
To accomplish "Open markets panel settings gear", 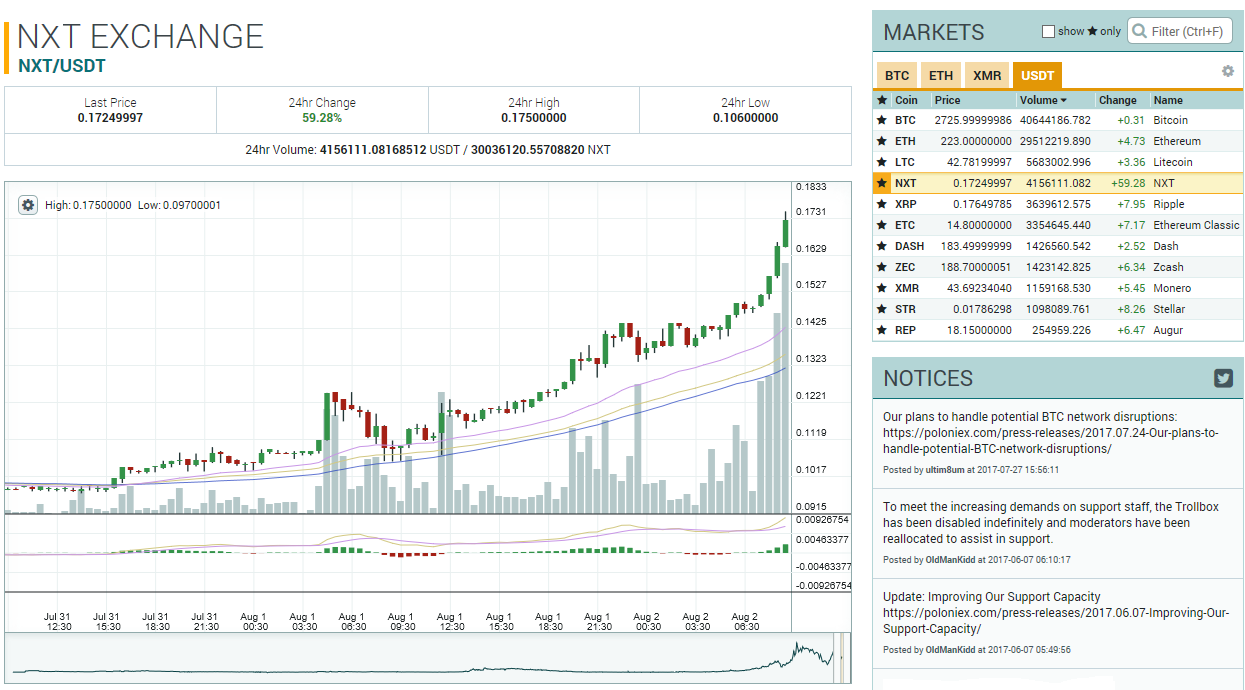I will coord(1228,71).
